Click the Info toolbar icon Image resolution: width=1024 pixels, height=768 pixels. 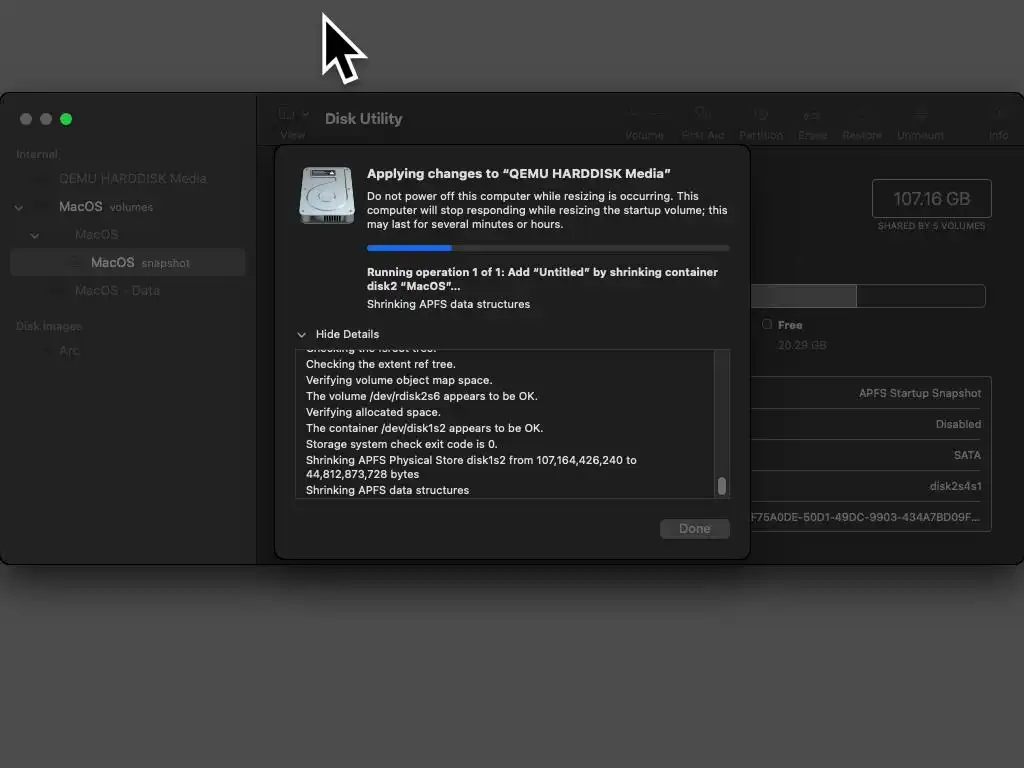(999, 114)
